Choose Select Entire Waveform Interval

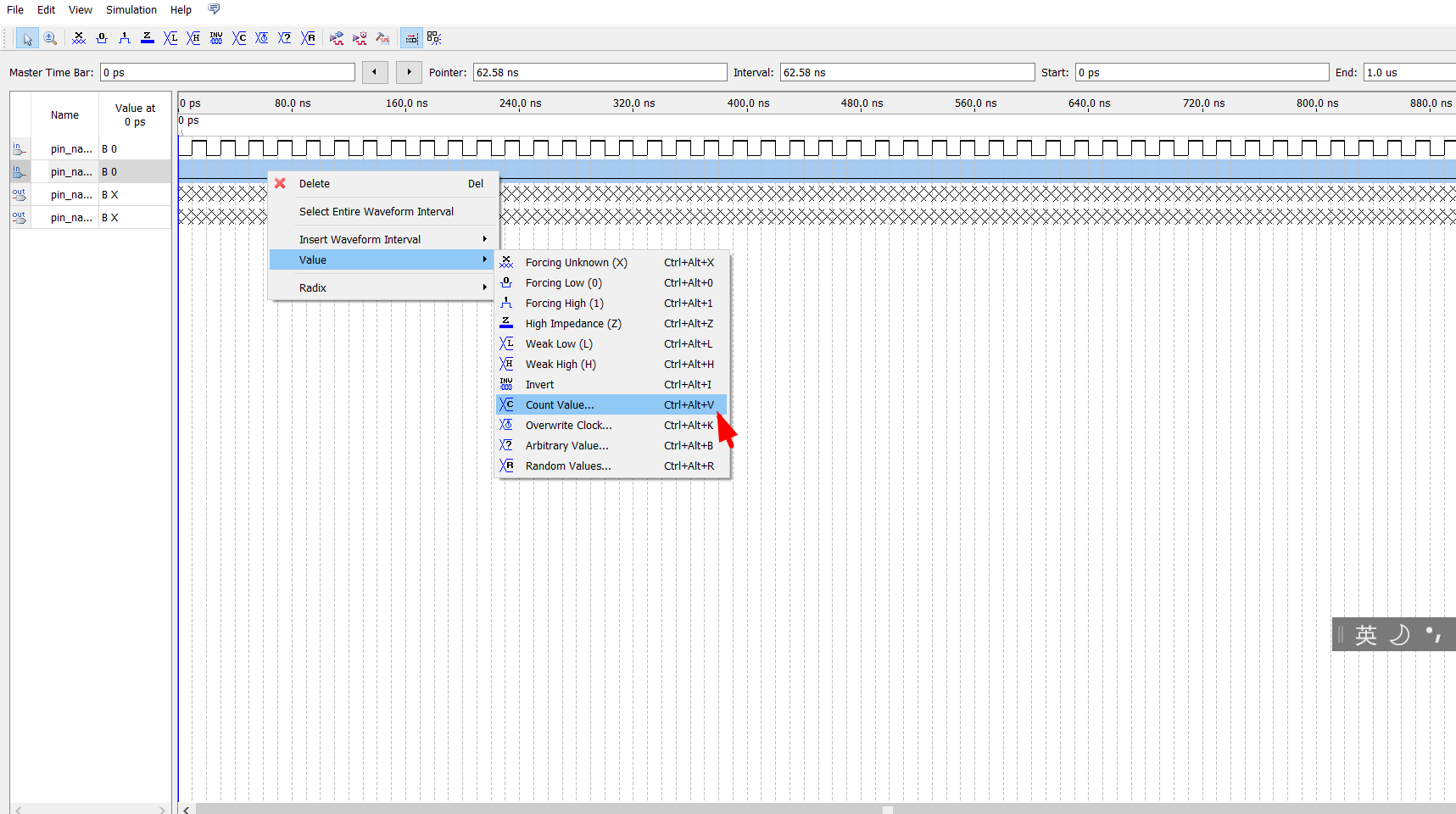pyautogui.click(x=382, y=211)
